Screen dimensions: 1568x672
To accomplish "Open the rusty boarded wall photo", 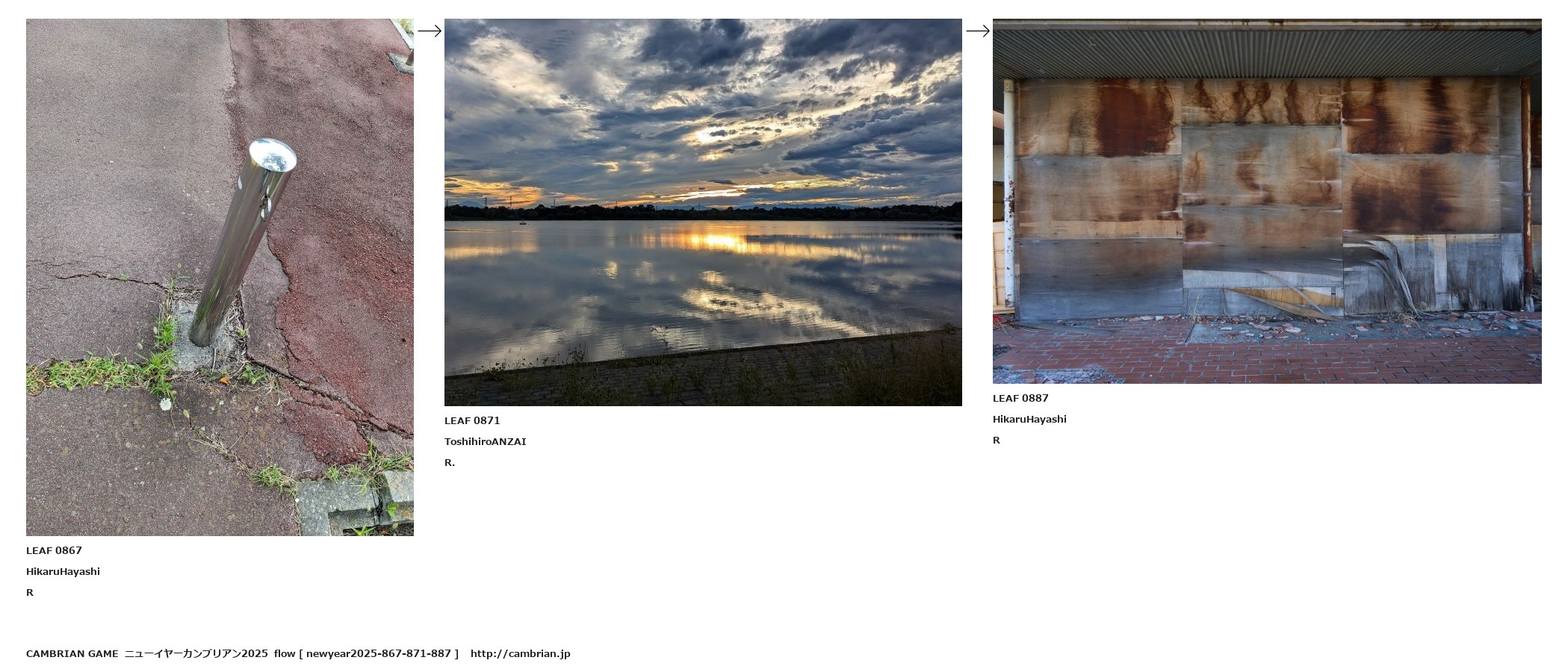I will [1267, 201].
